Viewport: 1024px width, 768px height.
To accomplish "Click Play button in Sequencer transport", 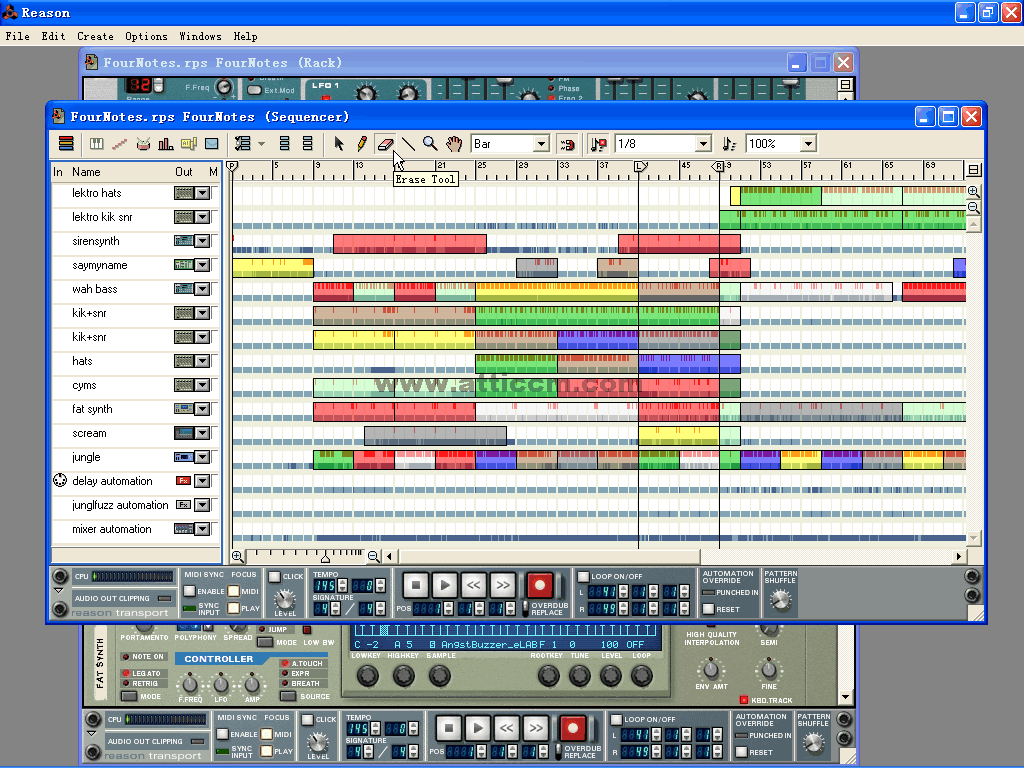I will point(445,585).
